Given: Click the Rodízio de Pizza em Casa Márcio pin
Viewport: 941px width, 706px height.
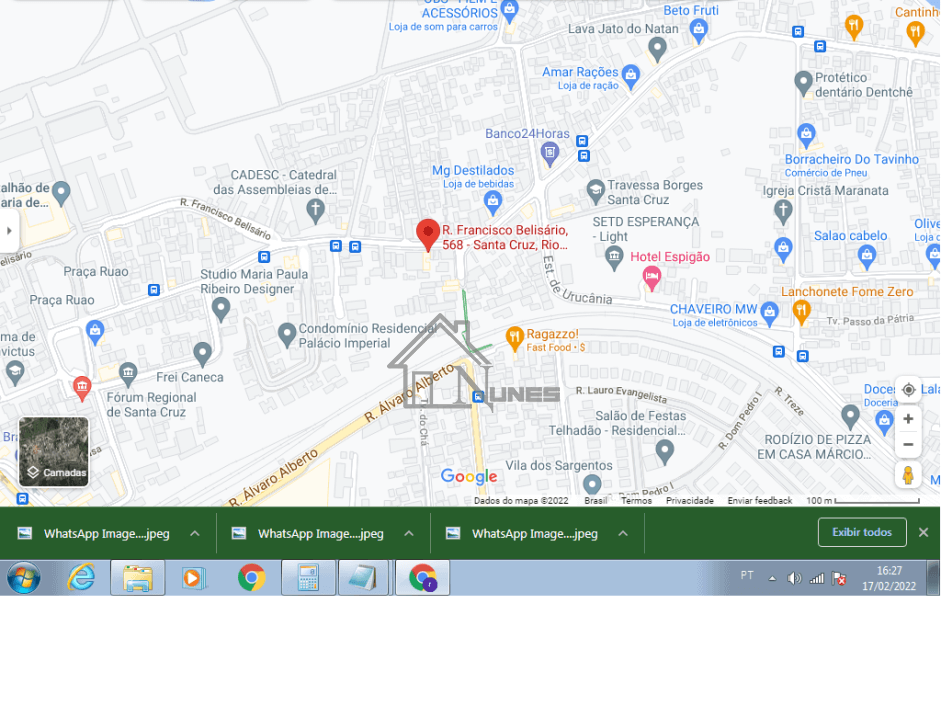Looking at the screenshot, I should [x=850, y=417].
